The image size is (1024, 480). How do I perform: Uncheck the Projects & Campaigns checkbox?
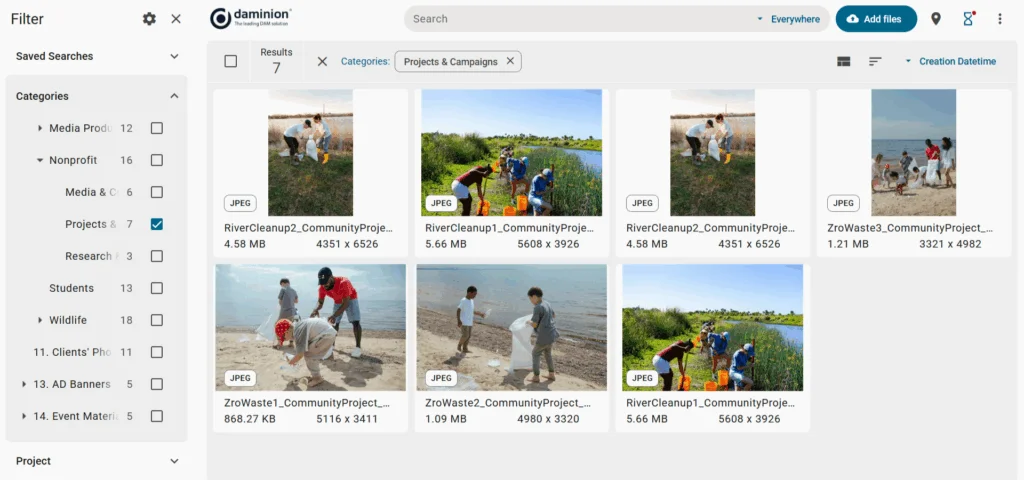(157, 225)
